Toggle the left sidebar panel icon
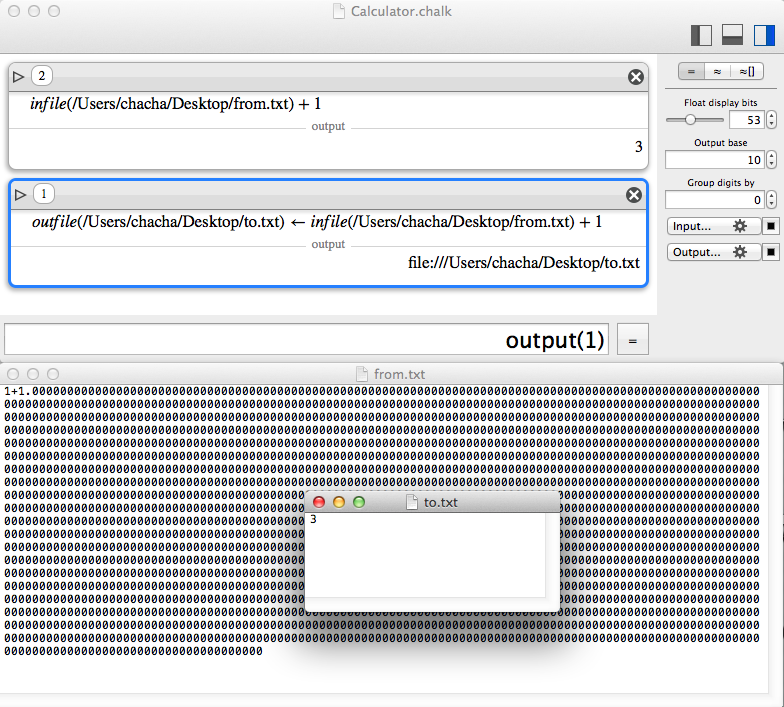This screenshot has width=784, height=707. [701, 35]
